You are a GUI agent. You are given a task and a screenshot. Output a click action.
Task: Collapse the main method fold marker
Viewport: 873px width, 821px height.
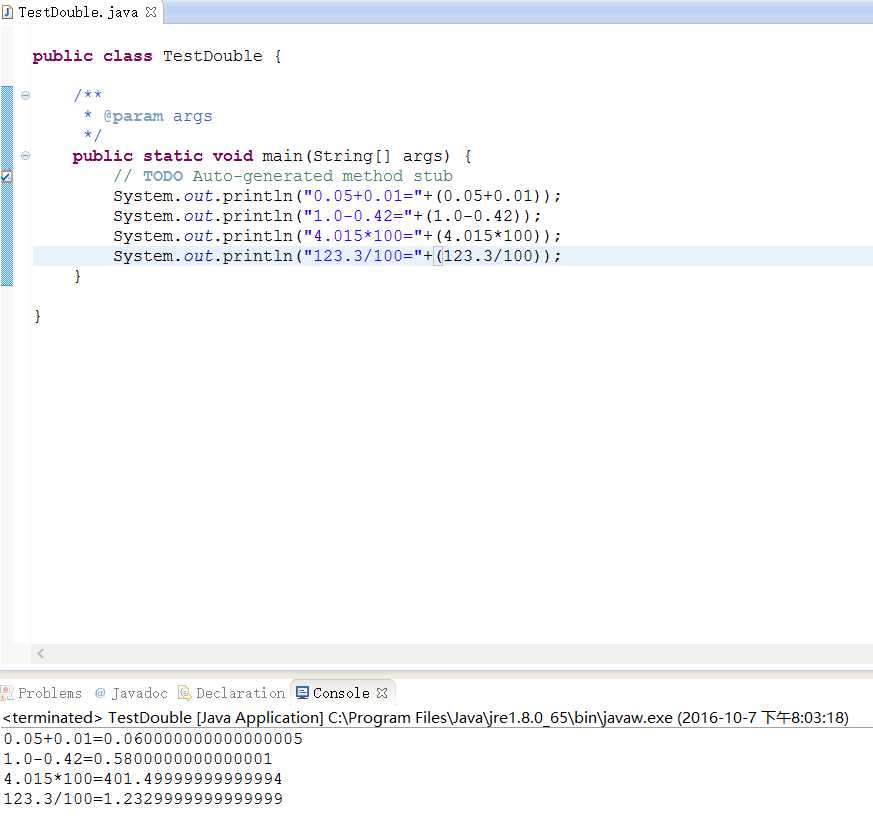[x=26, y=156]
